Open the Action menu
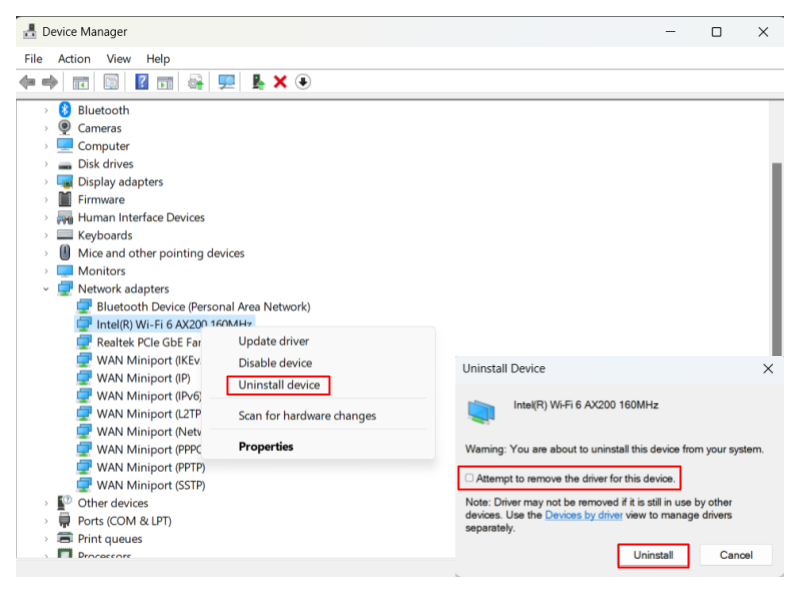 pos(74,59)
